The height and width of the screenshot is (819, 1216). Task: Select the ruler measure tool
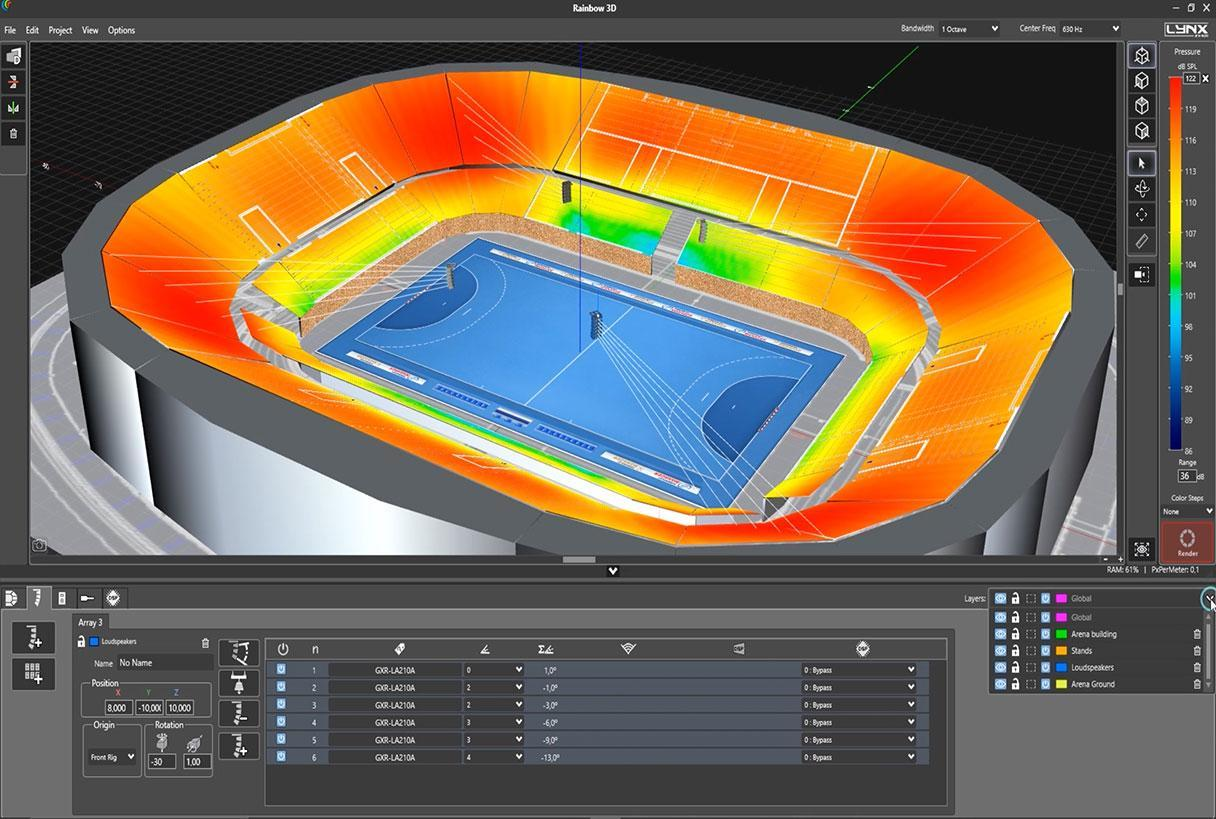[1142, 241]
